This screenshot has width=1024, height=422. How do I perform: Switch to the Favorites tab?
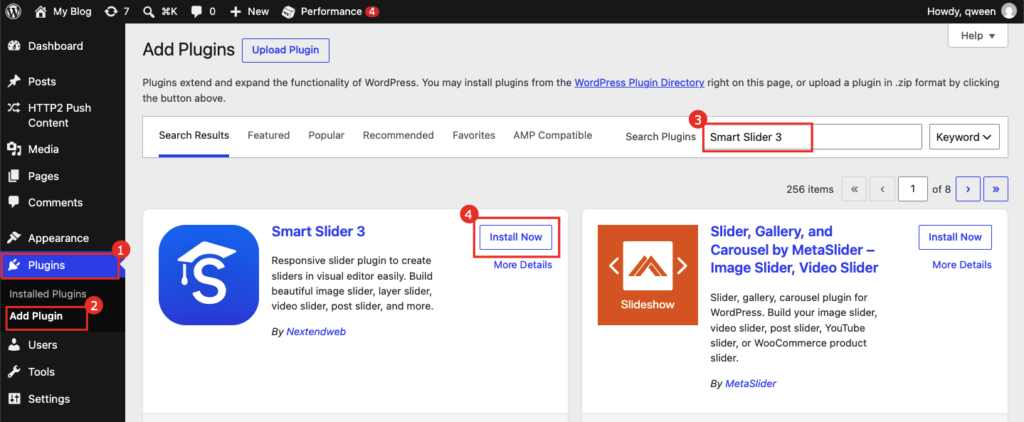473,135
